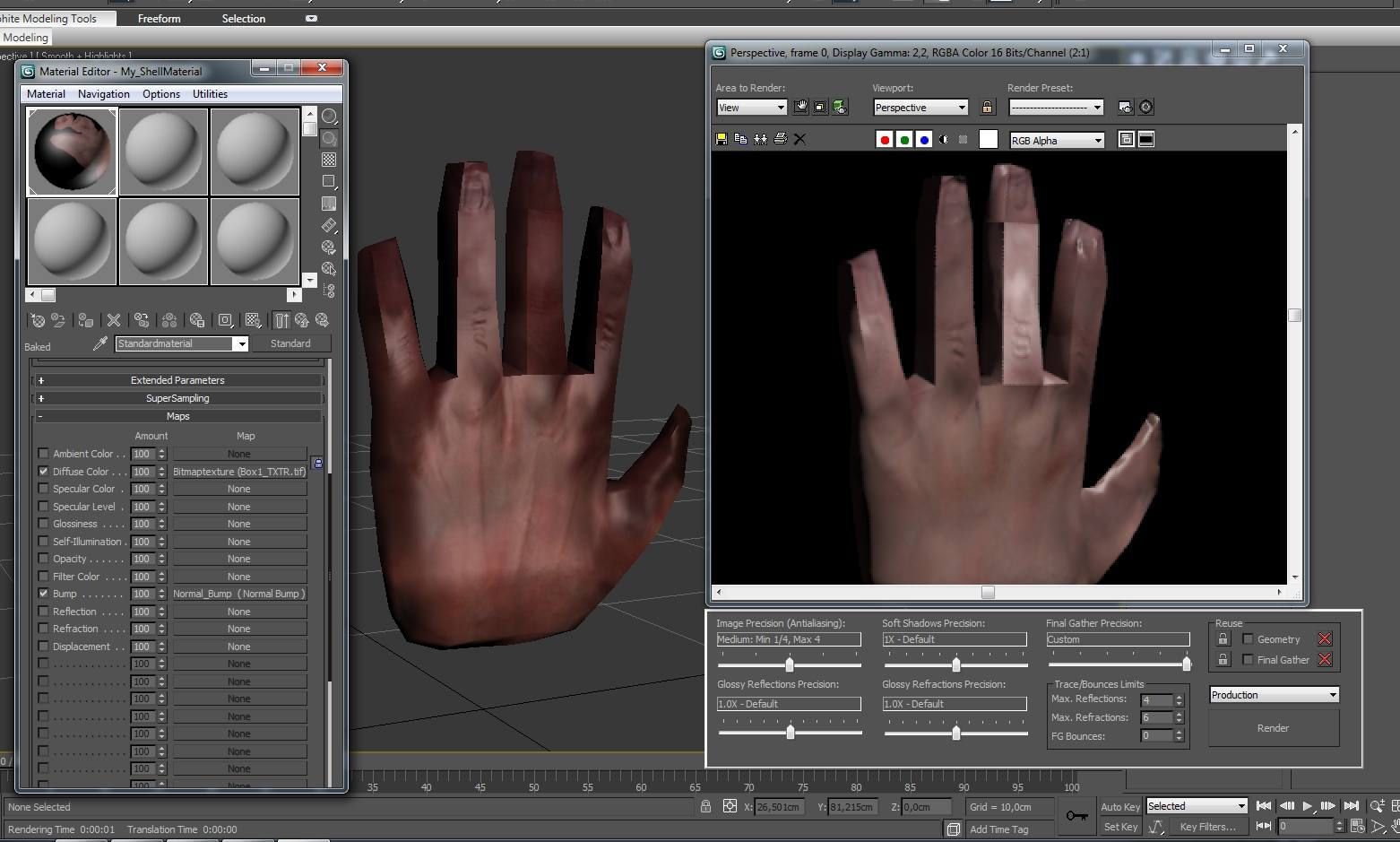Click the Image Precision antialiasing slider
Screen dimensions: 1400x842
(x=789, y=664)
